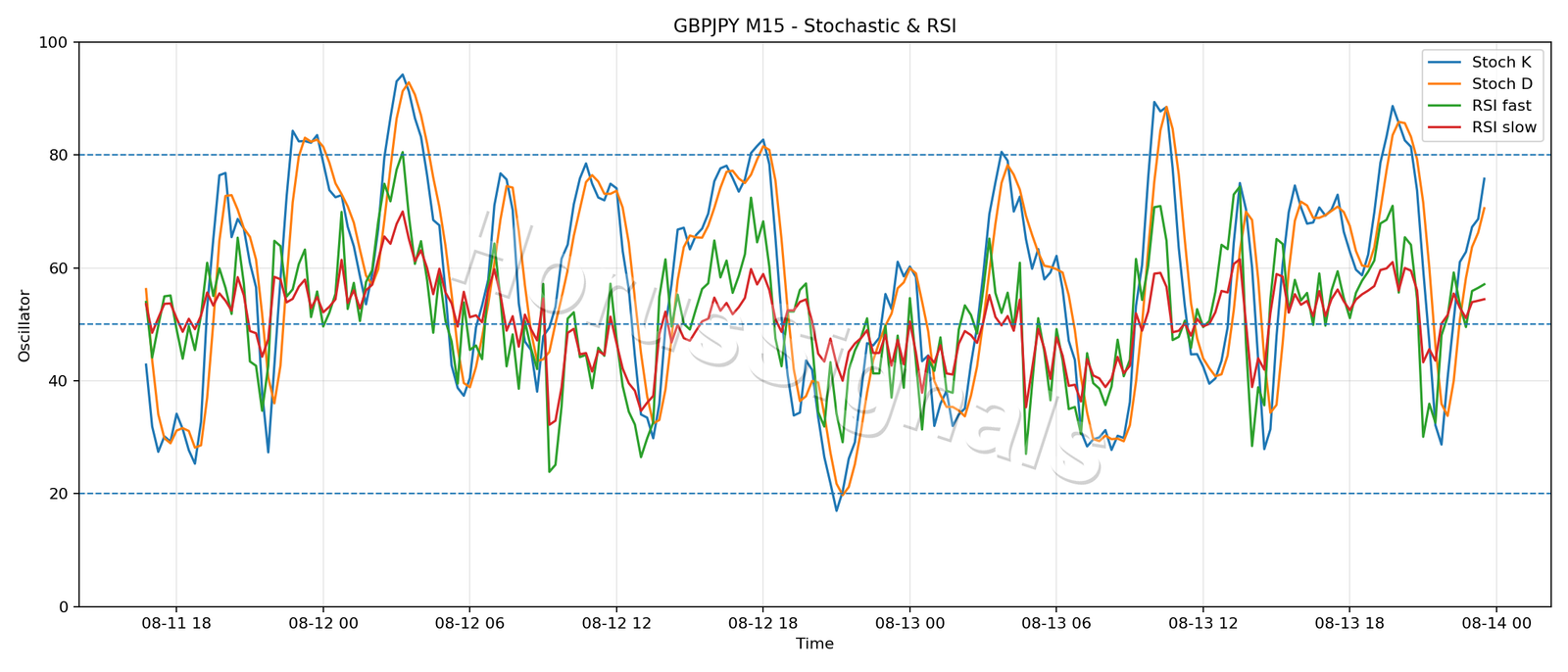Click the x-axis tick label 08-12 00
Image resolution: width=1568 pixels, height=672 pixels.
pos(322,622)
